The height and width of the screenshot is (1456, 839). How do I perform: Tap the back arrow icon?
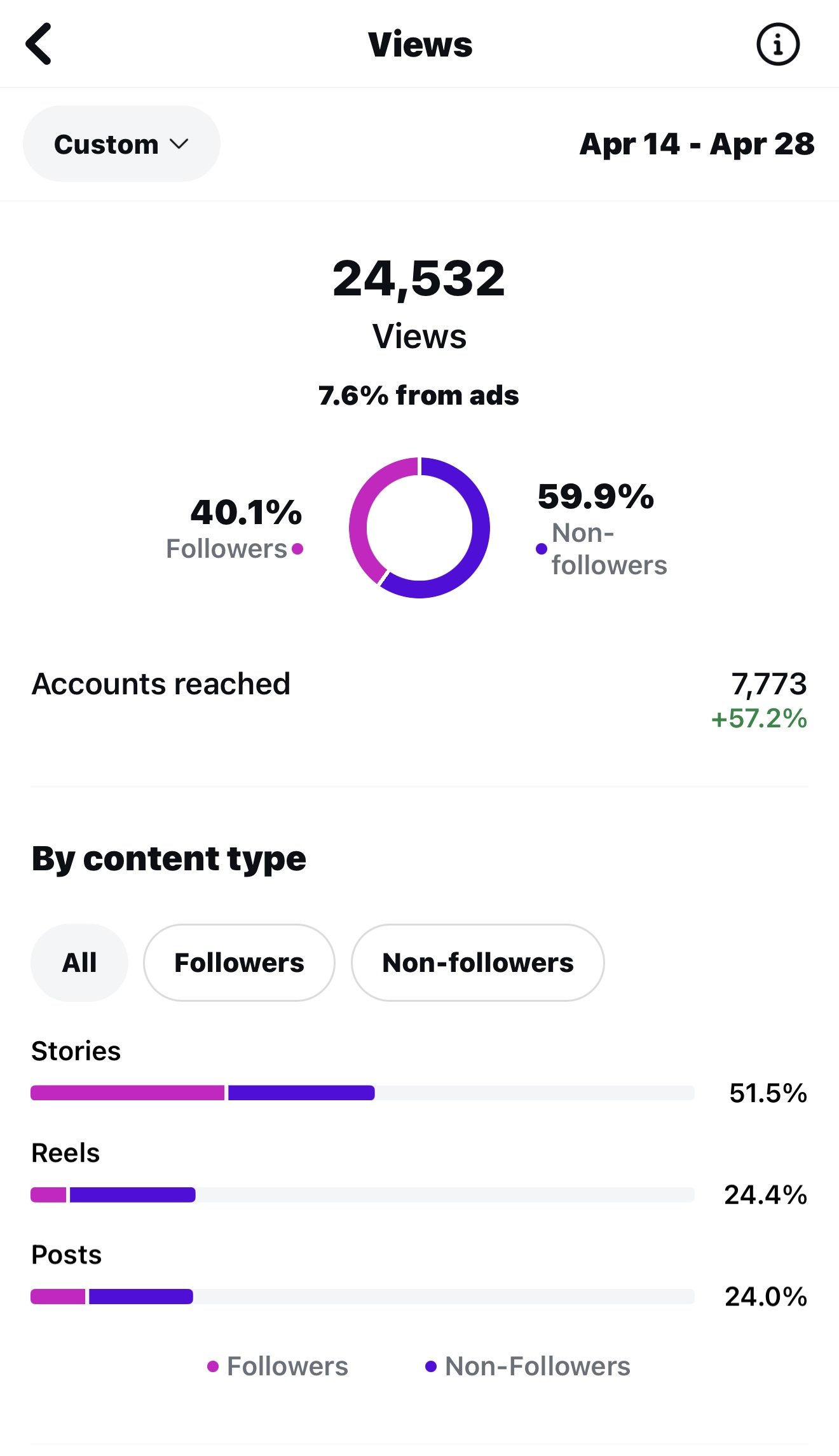point(38,44)
